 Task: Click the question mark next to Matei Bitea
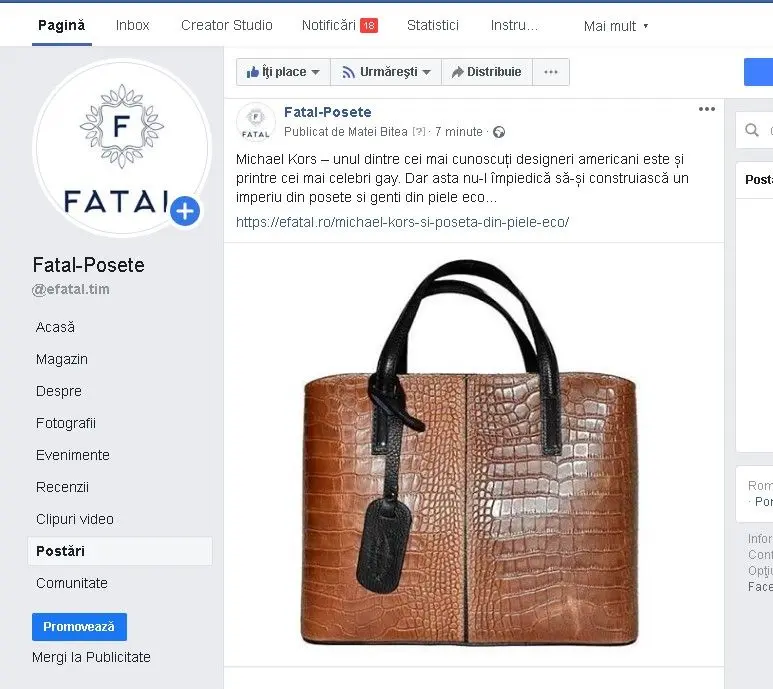(x=418, y=132)
